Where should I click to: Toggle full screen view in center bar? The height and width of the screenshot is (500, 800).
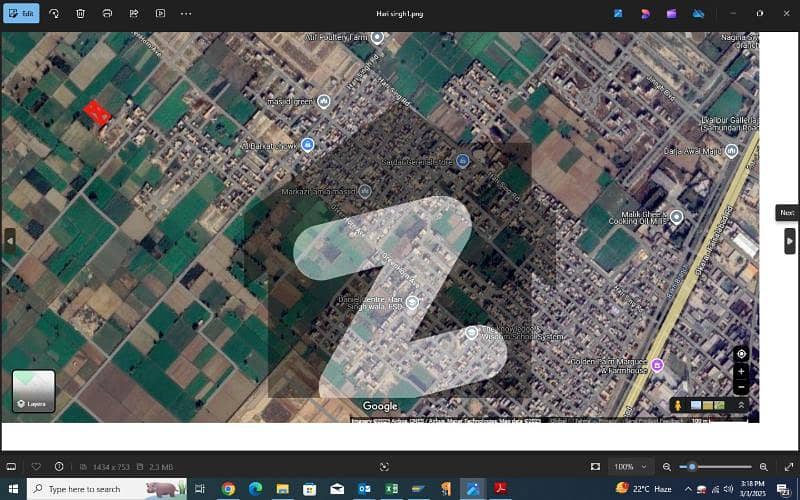point(384,467)
